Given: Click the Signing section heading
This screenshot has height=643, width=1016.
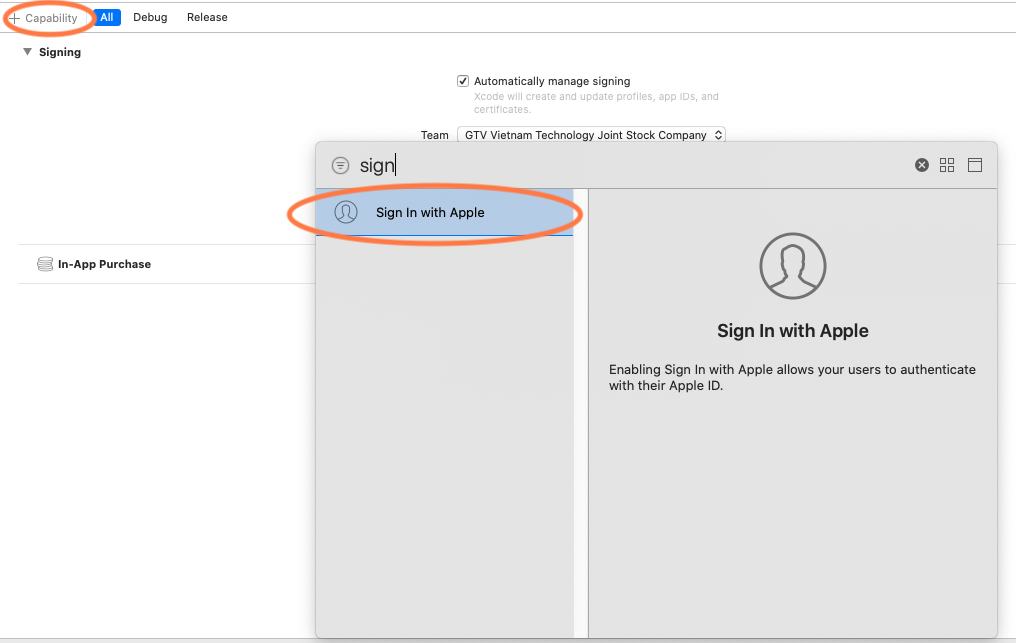Looking at the screenshot, I should [x=60, y=52].
